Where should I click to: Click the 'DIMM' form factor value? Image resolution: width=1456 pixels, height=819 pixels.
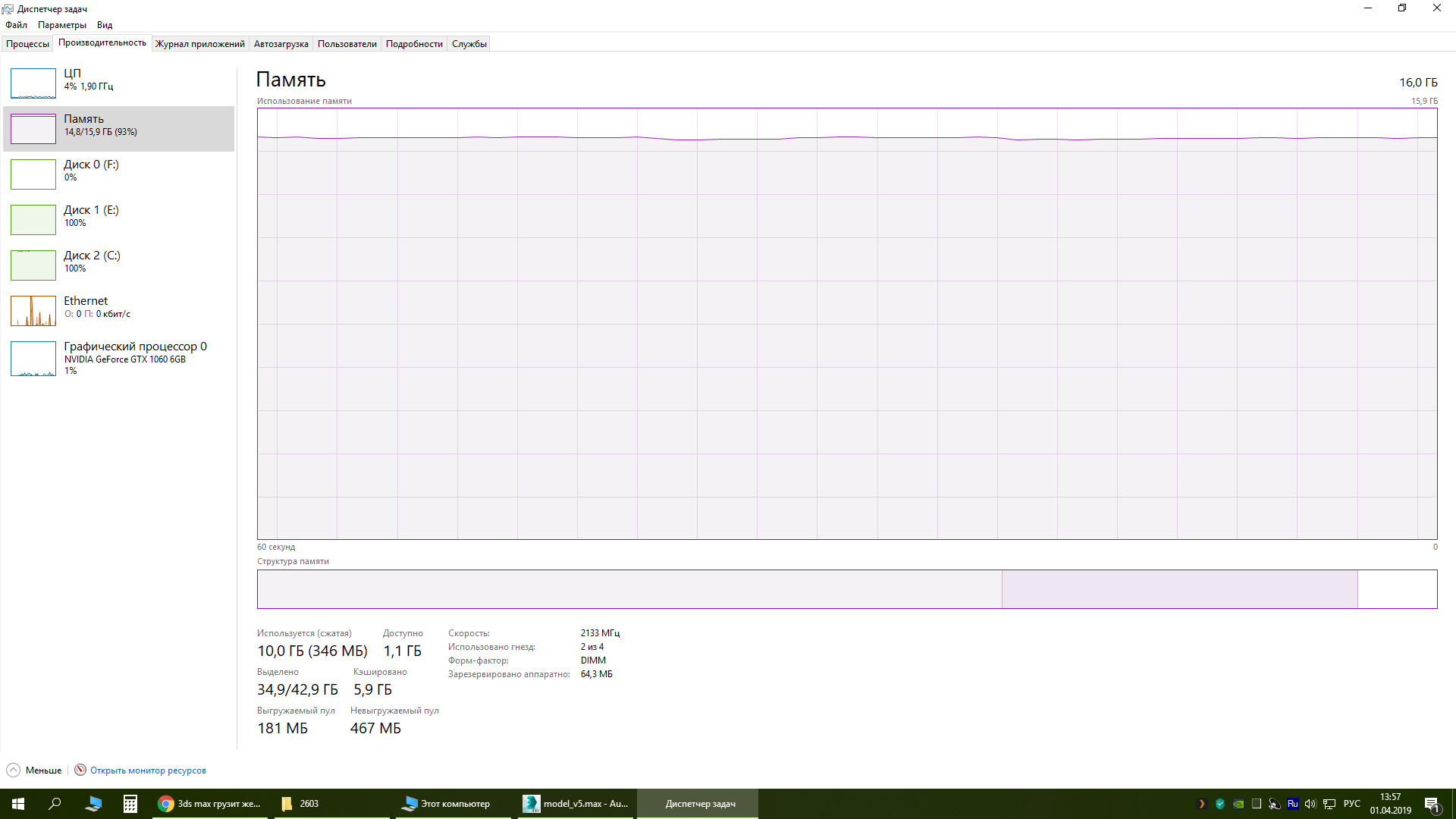tap(593, 661)
